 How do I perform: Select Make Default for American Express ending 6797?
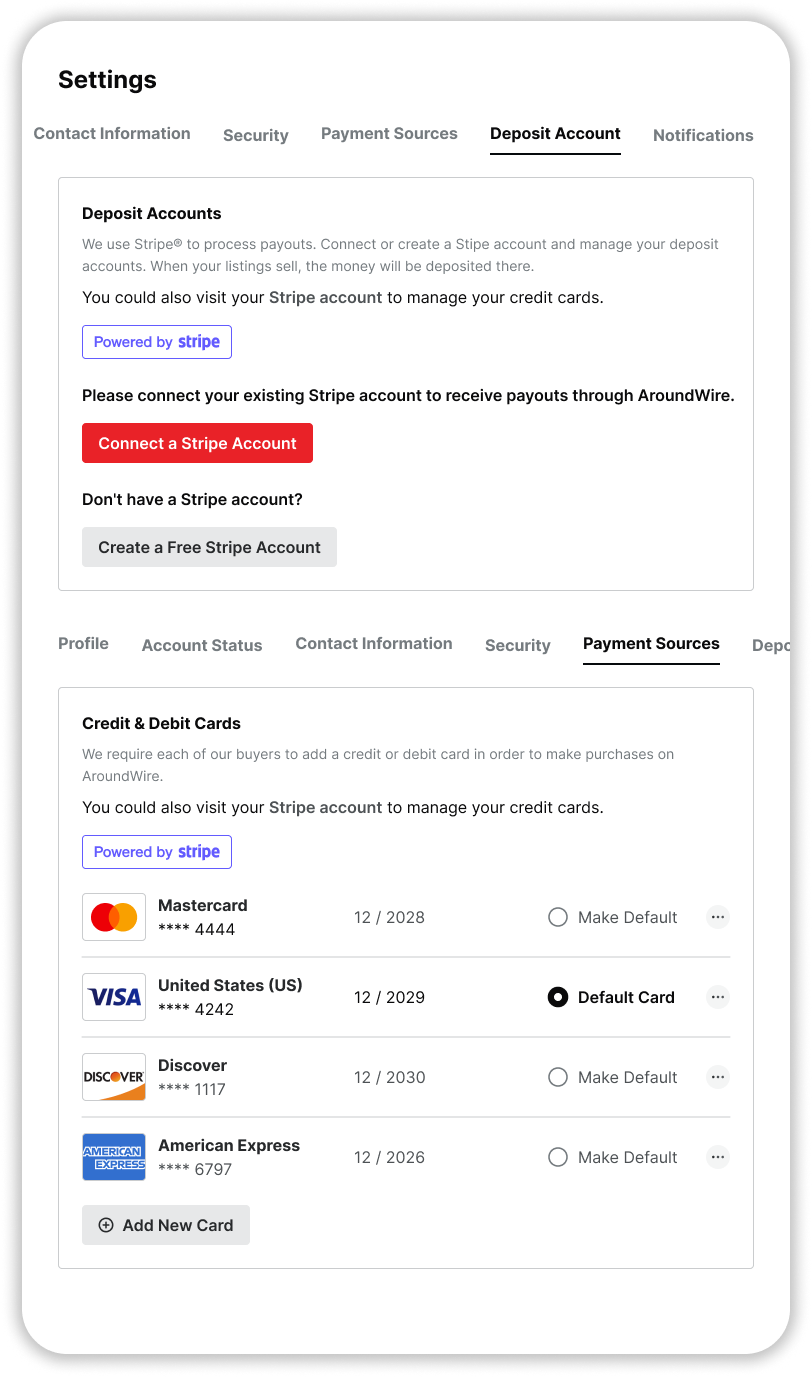click(x=557, y=1156)
